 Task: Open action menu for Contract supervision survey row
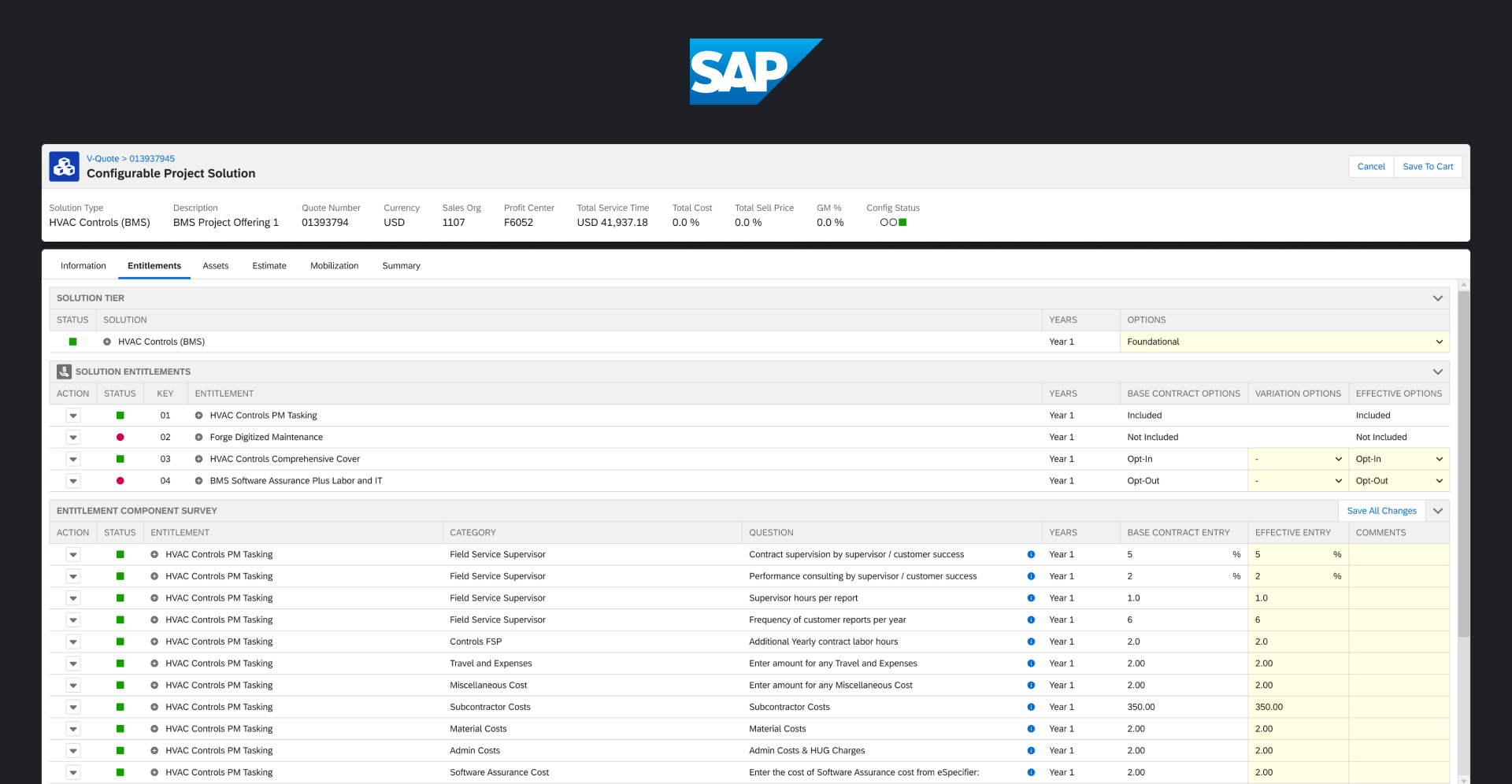[73, 555]
